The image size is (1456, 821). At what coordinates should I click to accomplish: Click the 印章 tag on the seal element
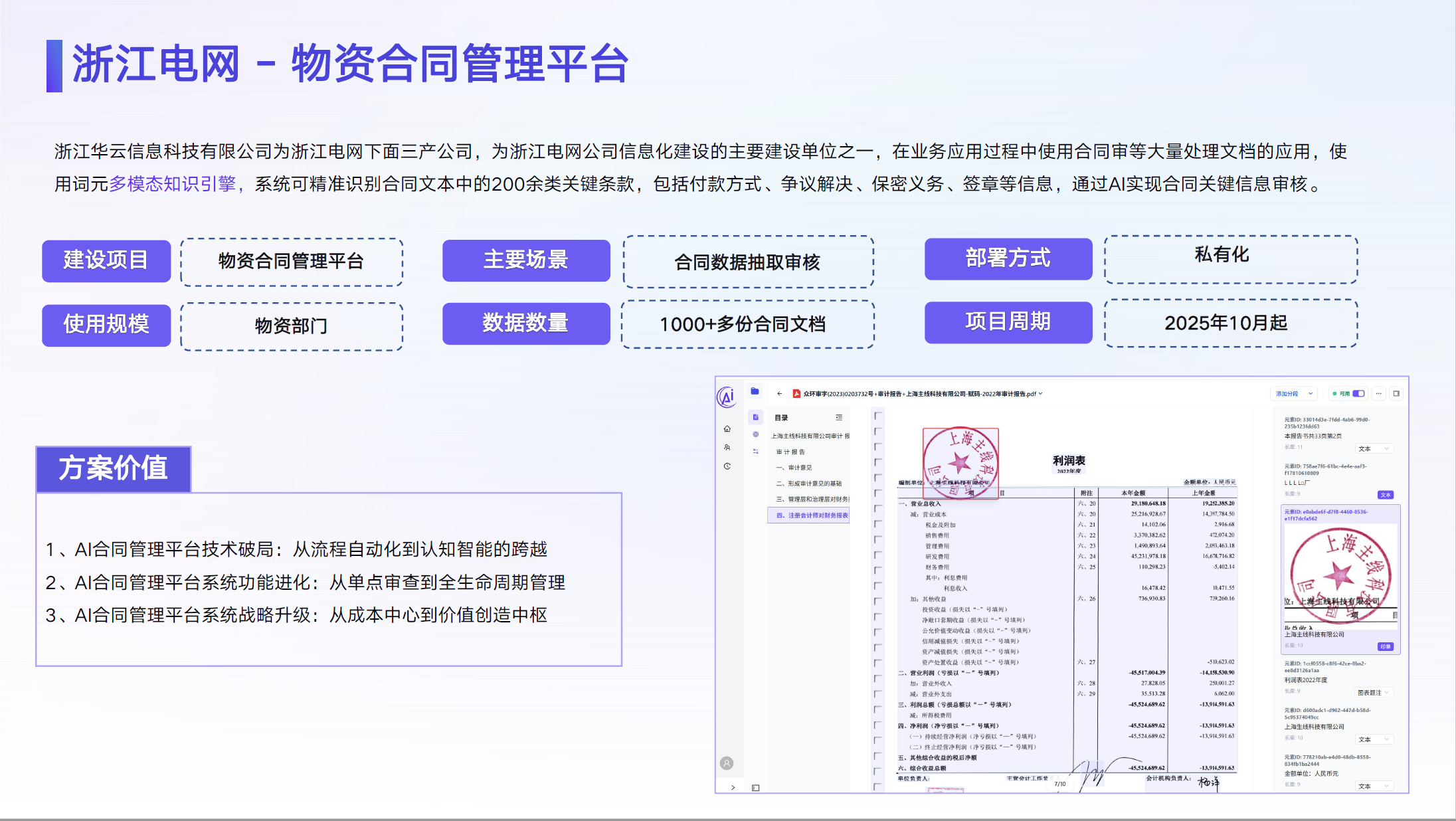[1385, 646]
